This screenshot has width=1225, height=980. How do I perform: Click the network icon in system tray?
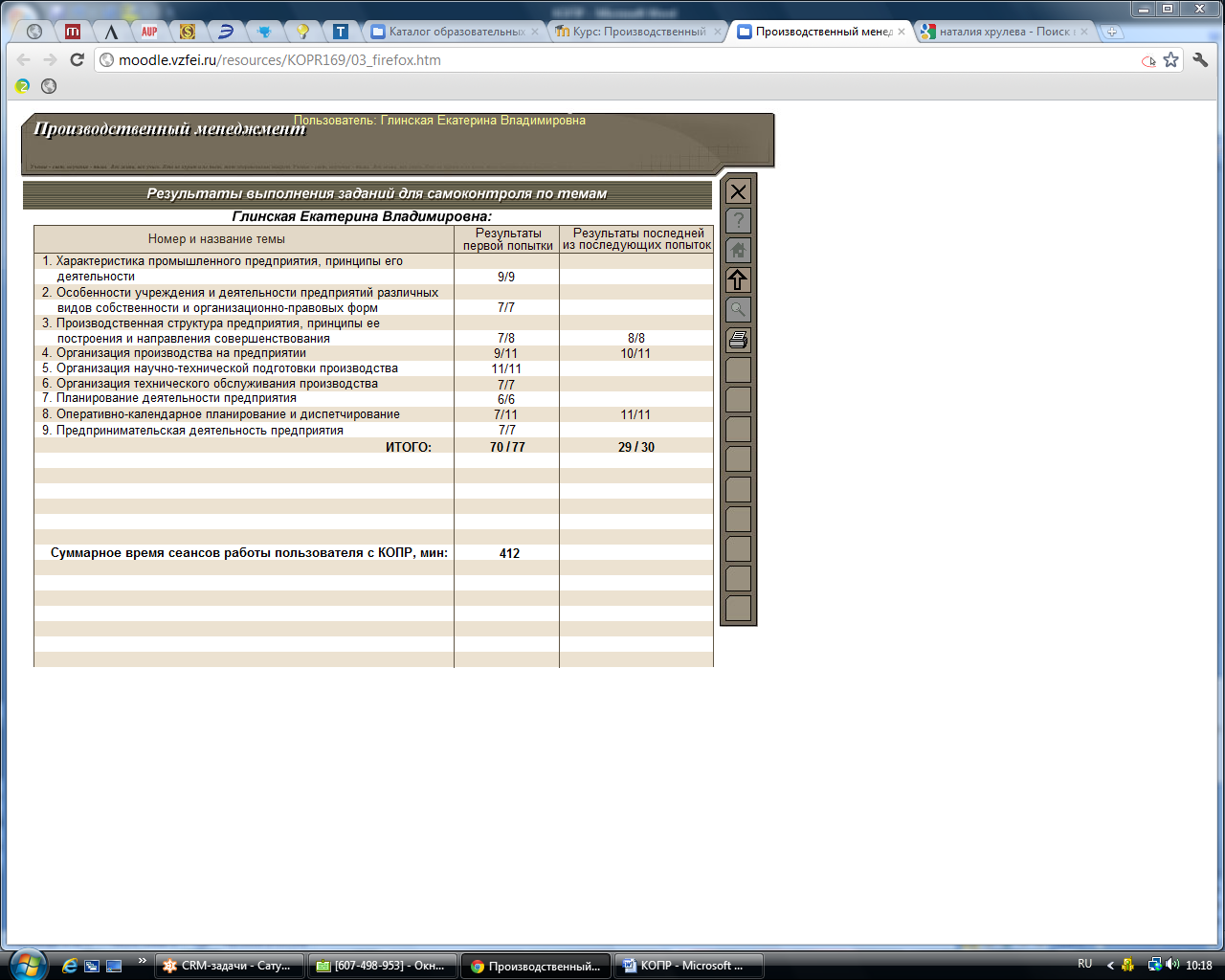click(x=1155, y=965)
